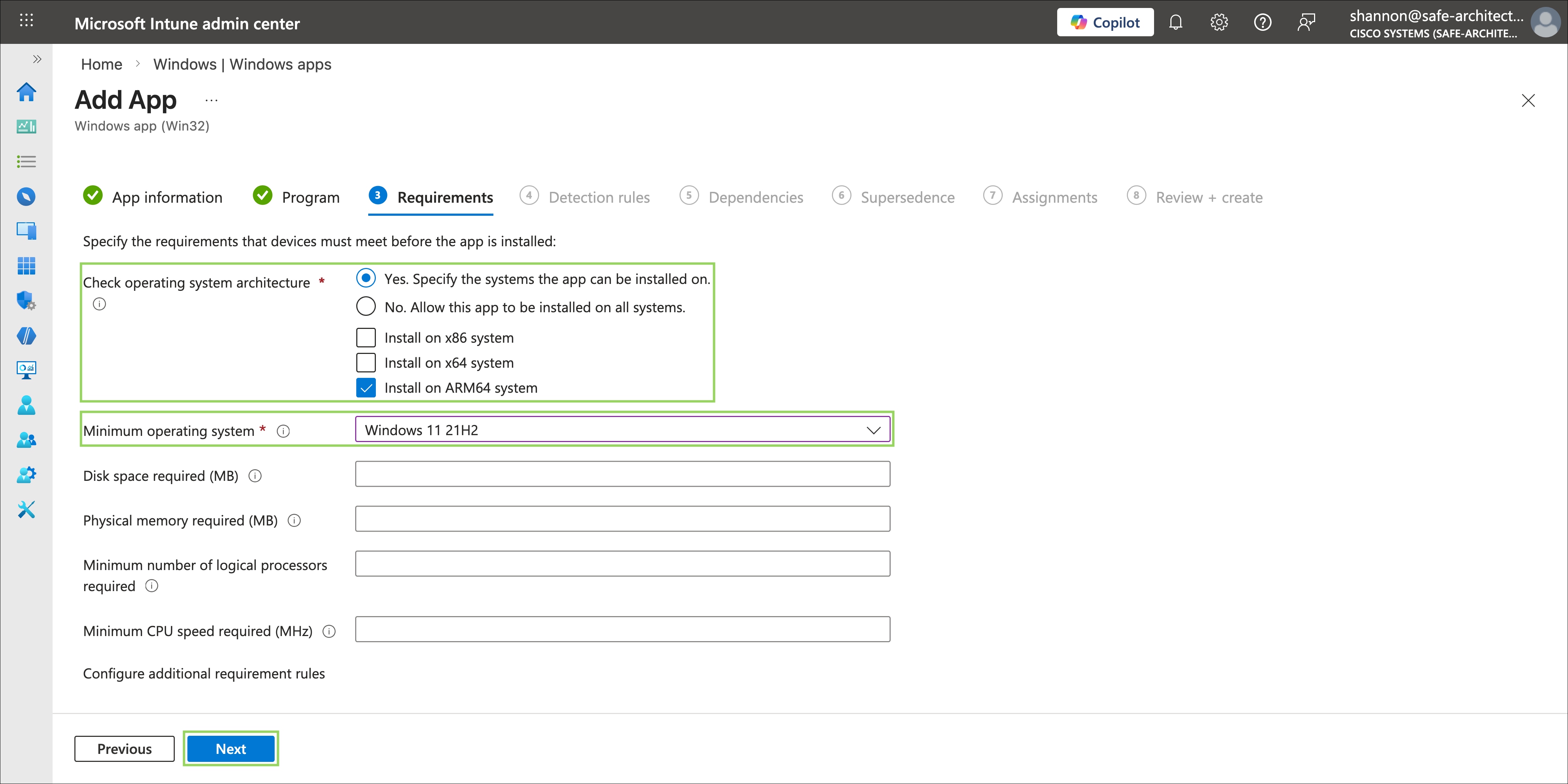Click the Previous button
The width and height of the screenshot is (1568, 784).
[124, 749]
